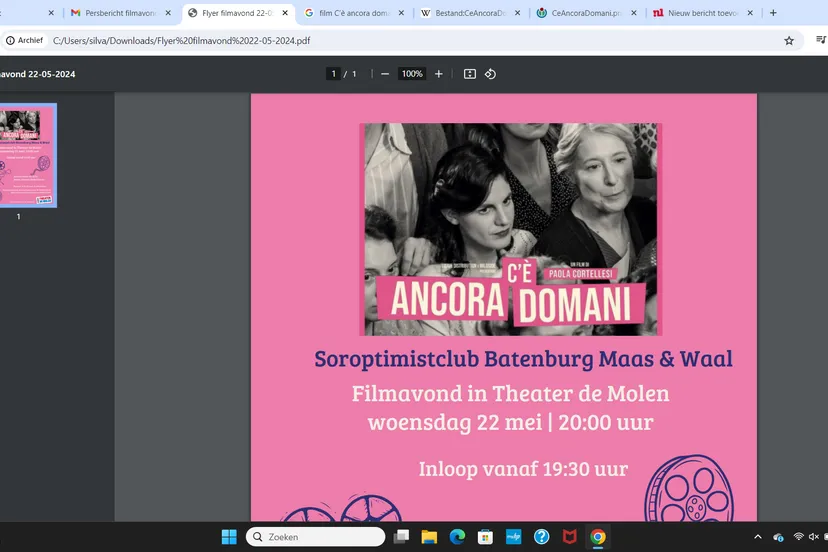
Task: Open Task View from the taskbar
Action: point(401,537)
